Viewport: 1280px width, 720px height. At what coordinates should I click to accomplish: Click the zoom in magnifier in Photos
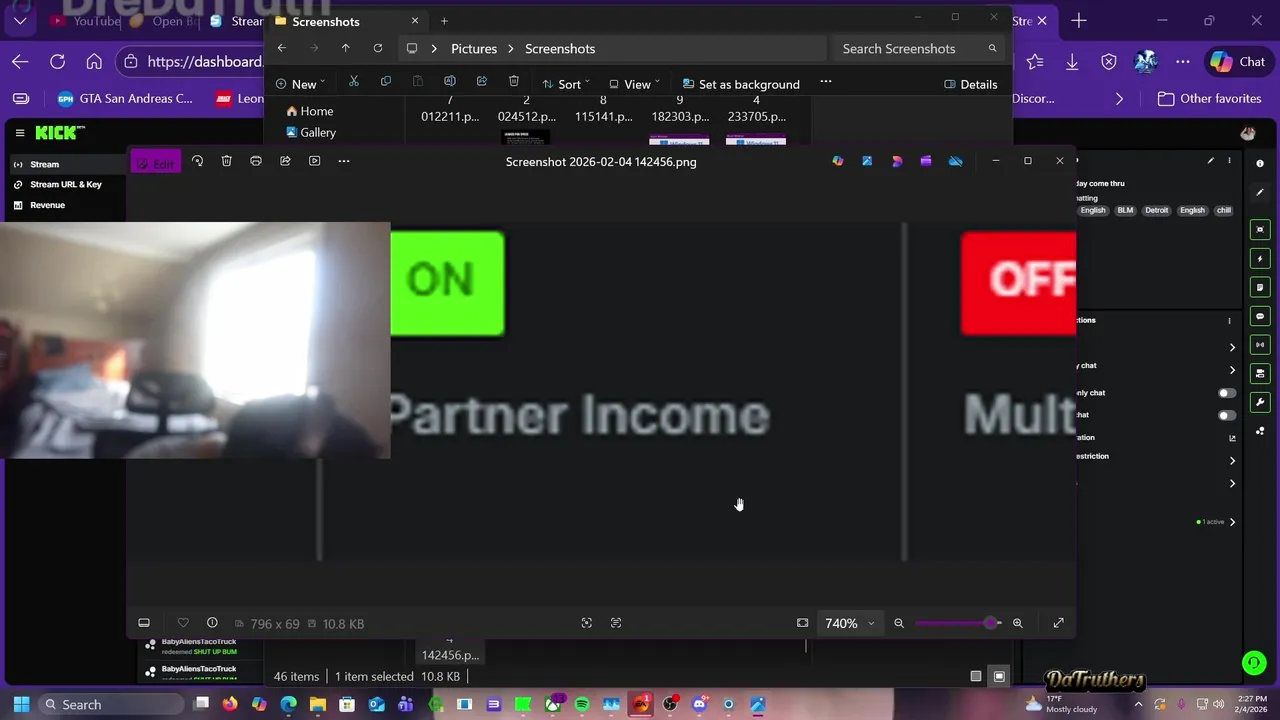point(1018,623)
